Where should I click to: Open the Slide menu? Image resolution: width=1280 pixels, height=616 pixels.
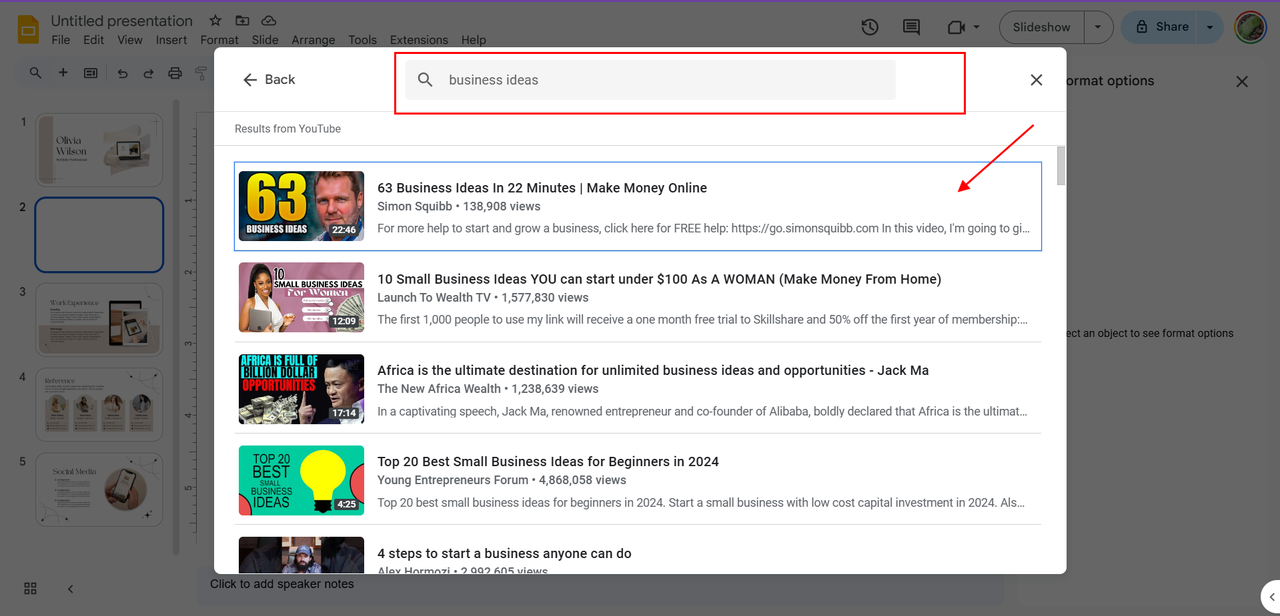265,40
